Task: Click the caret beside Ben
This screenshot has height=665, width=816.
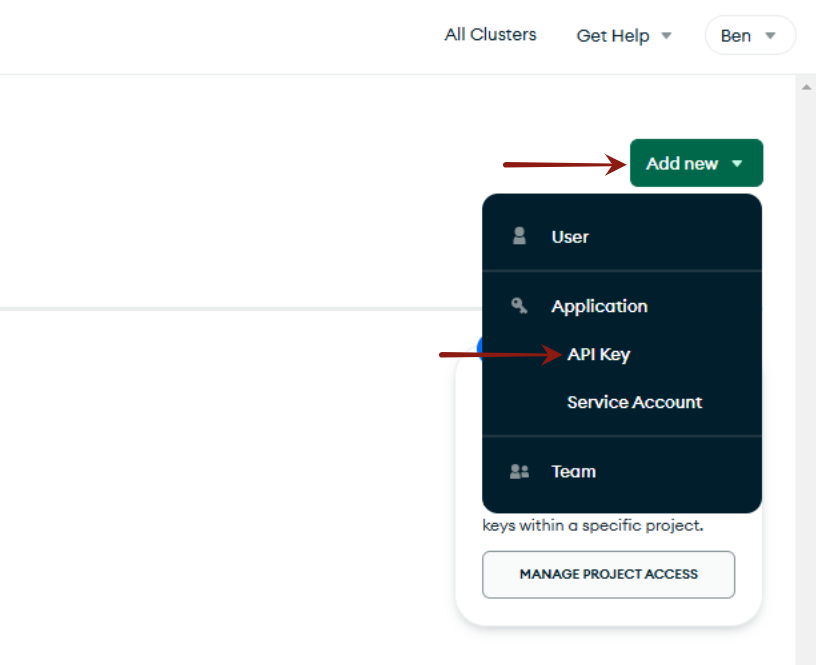Action: tap(770, 36)
